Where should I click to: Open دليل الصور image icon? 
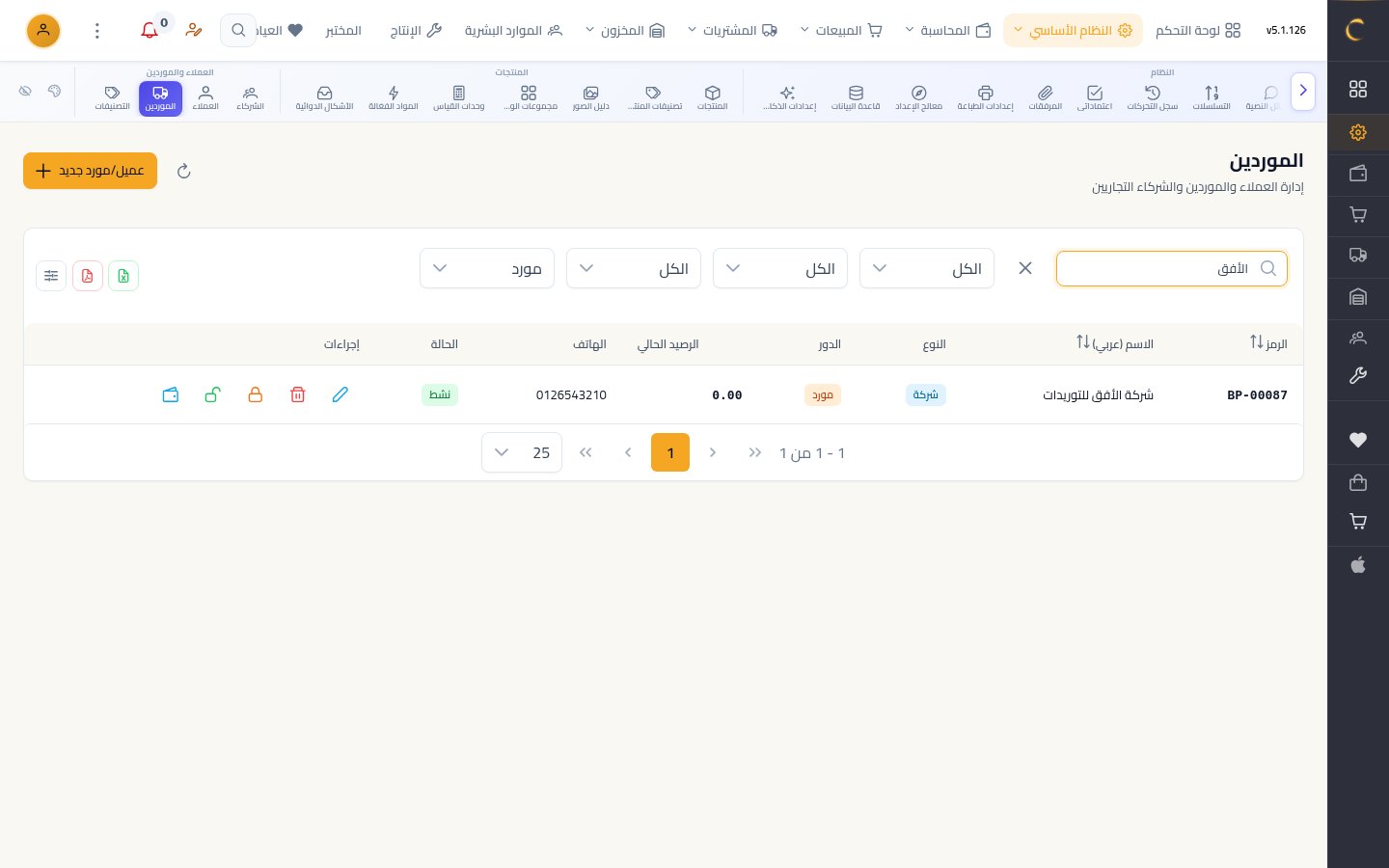(591, 97)
